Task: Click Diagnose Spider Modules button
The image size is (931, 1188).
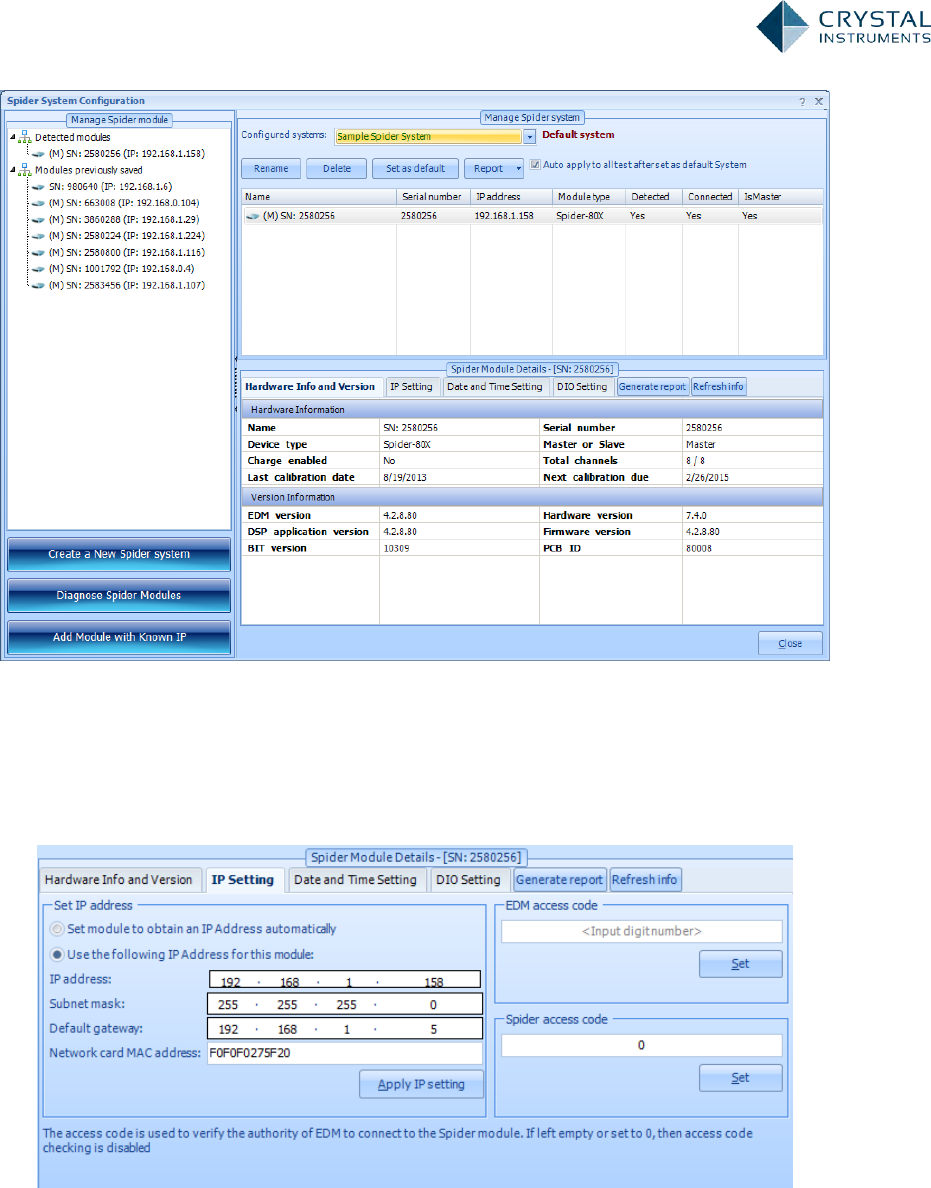Action: (119, 596)
